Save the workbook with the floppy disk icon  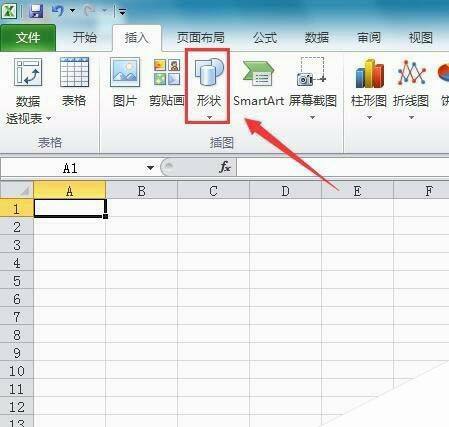[x=36, y=11]
